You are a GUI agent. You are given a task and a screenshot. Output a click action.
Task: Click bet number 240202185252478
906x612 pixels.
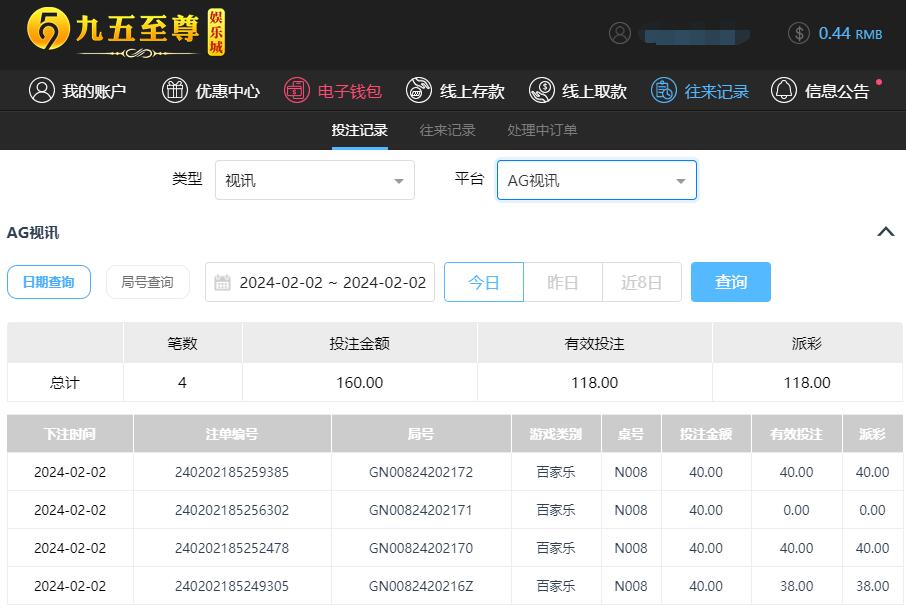(x=232, y=548)
